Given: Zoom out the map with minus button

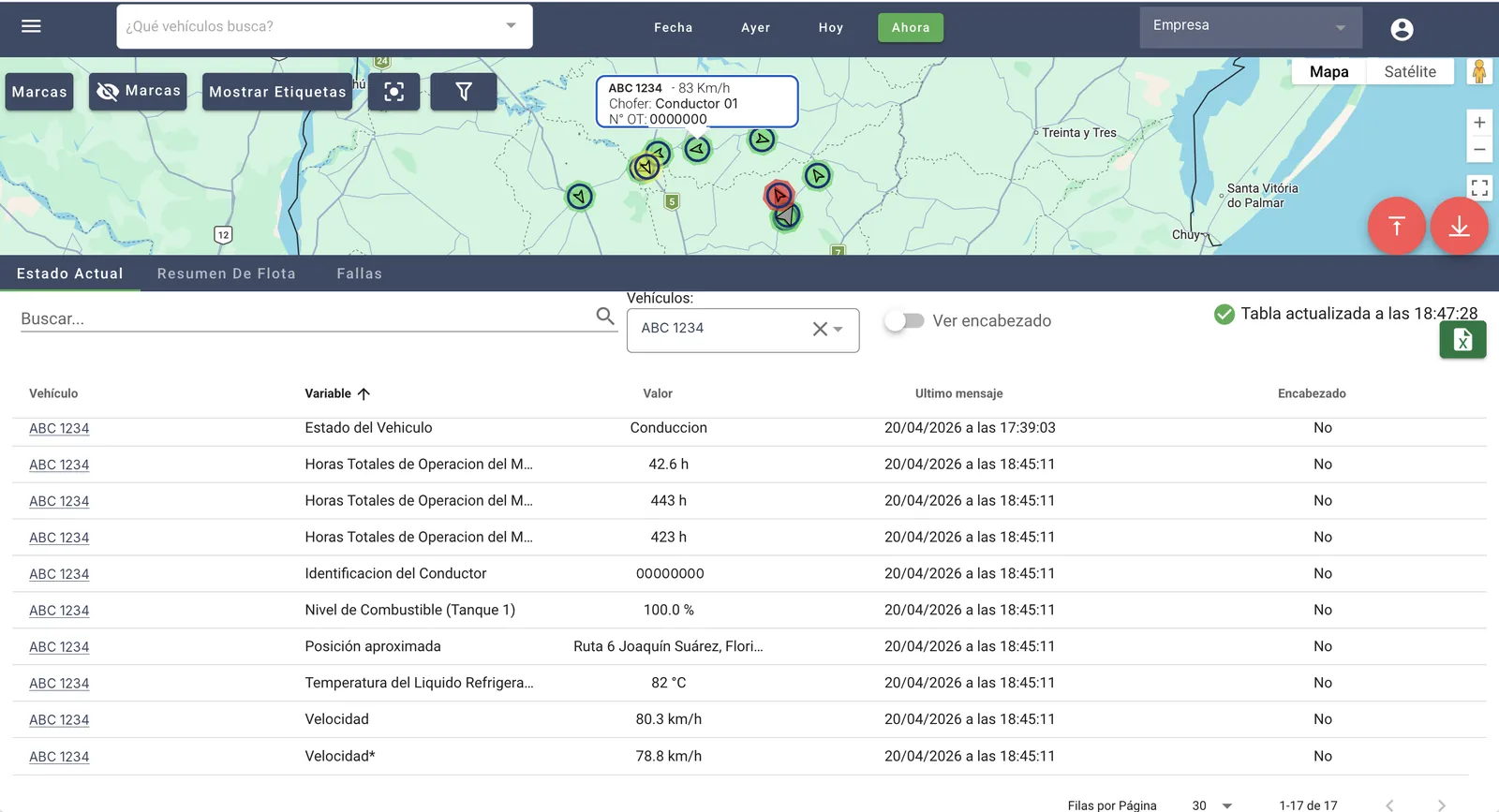Looking at the screenshot, I should coord(1479,150).
